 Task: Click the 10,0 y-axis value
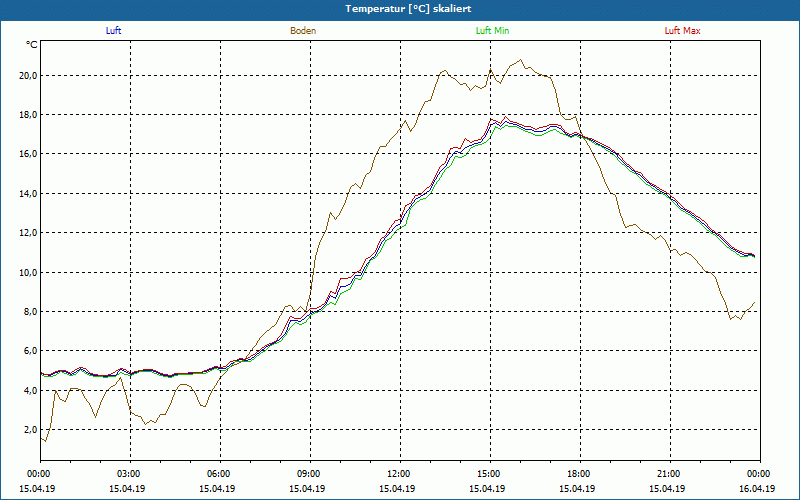click(29, 272)
